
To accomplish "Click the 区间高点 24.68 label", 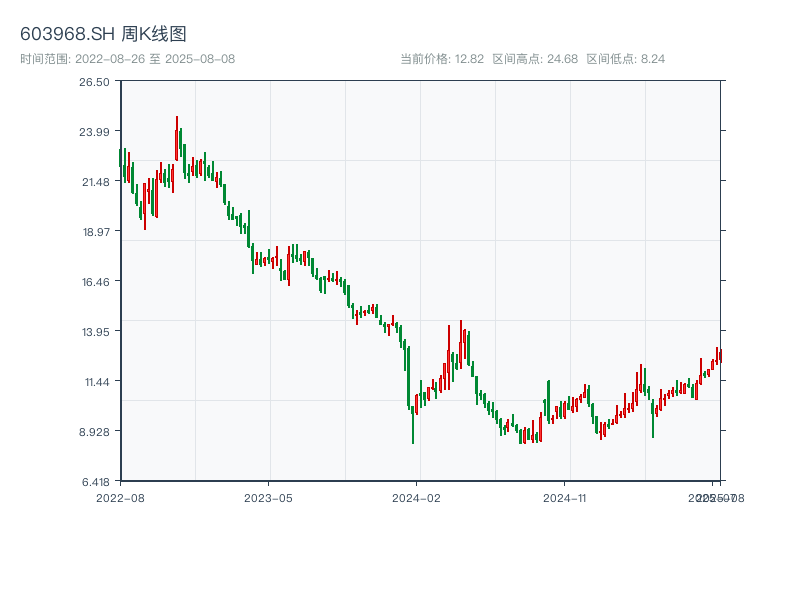I will pos(535,59).
